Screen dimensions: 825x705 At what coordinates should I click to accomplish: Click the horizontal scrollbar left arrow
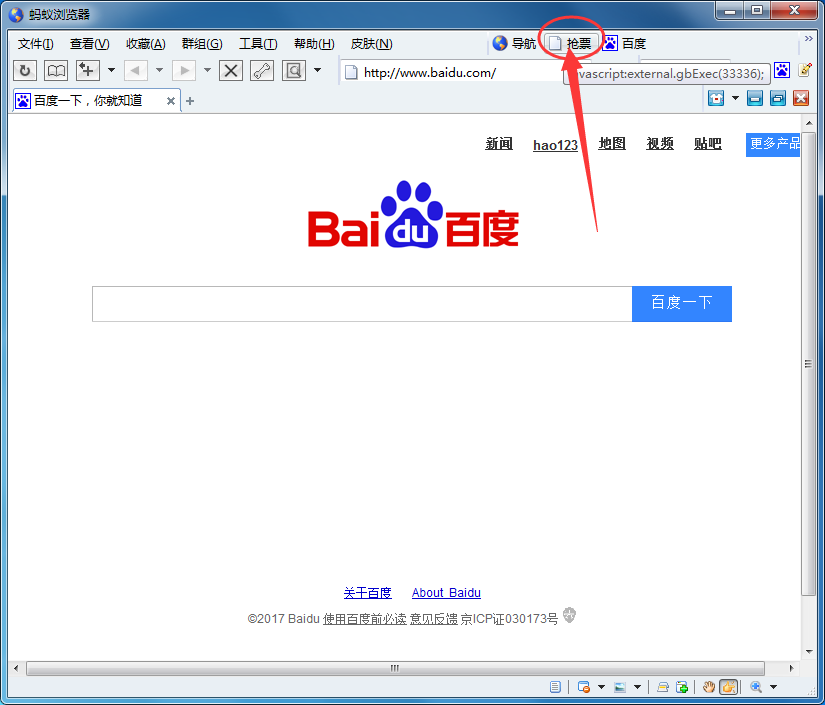coord(16,668)
